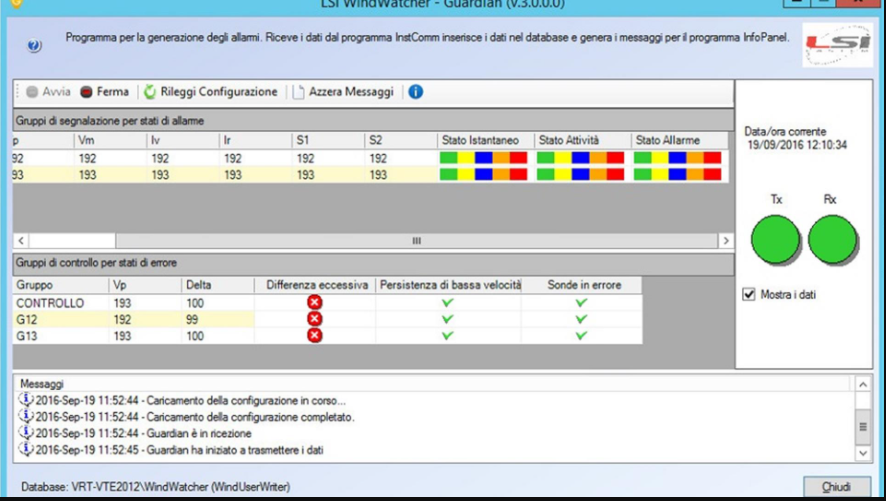Click the greyed Avvia toolbar button
The image size is (886, 501).
pyautogui.click(x=49, y=92)
